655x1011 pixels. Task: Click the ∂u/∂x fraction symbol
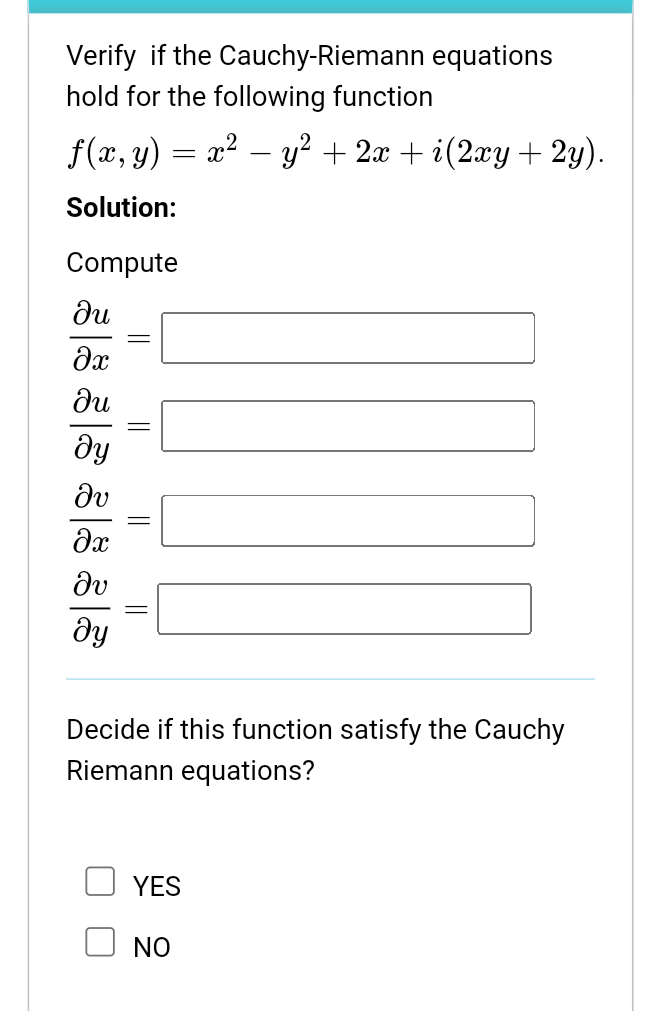point(88,337)
